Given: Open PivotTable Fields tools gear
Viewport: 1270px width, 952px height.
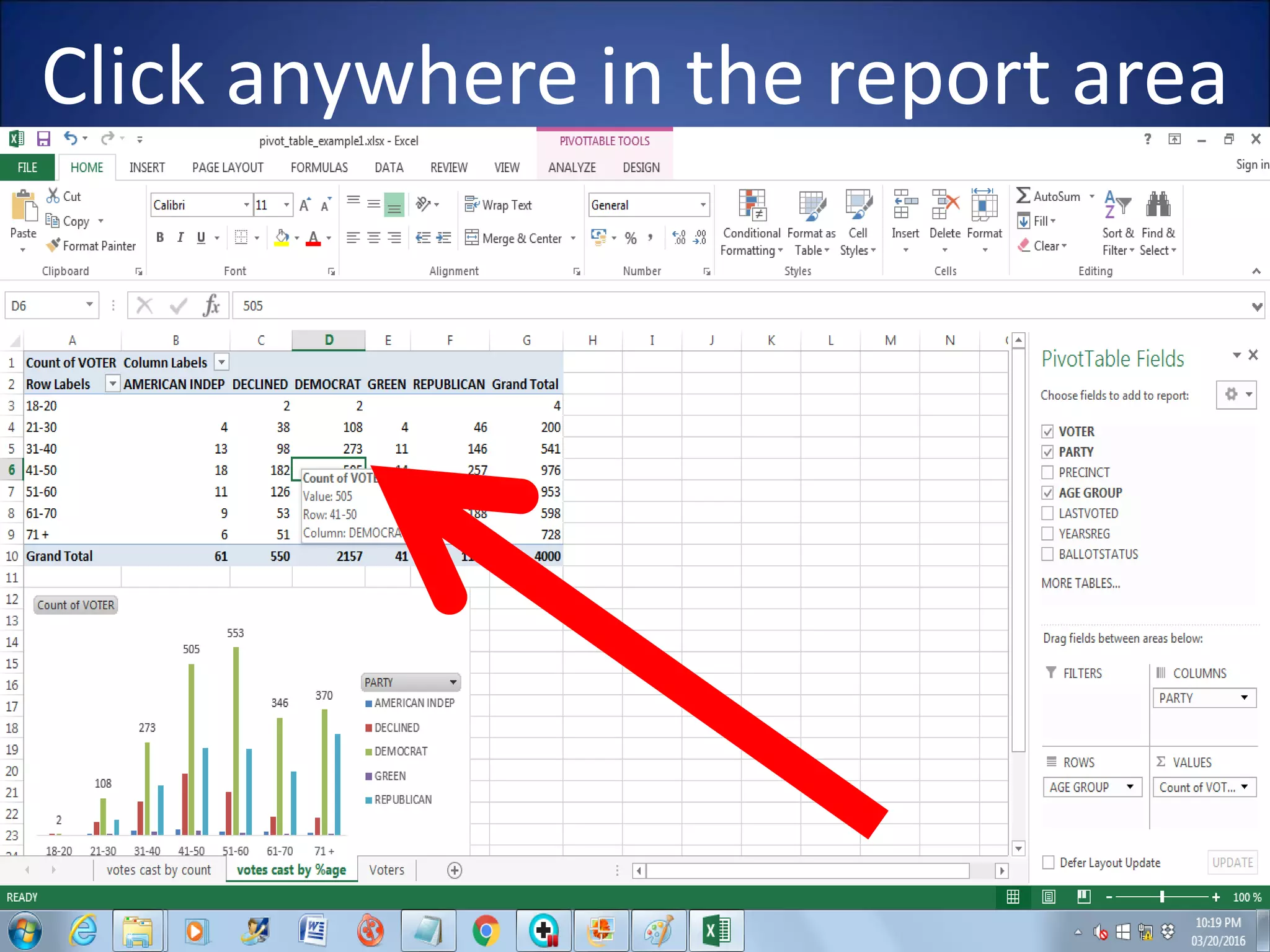Looking at the screenshot, I should pos(1237,394).
